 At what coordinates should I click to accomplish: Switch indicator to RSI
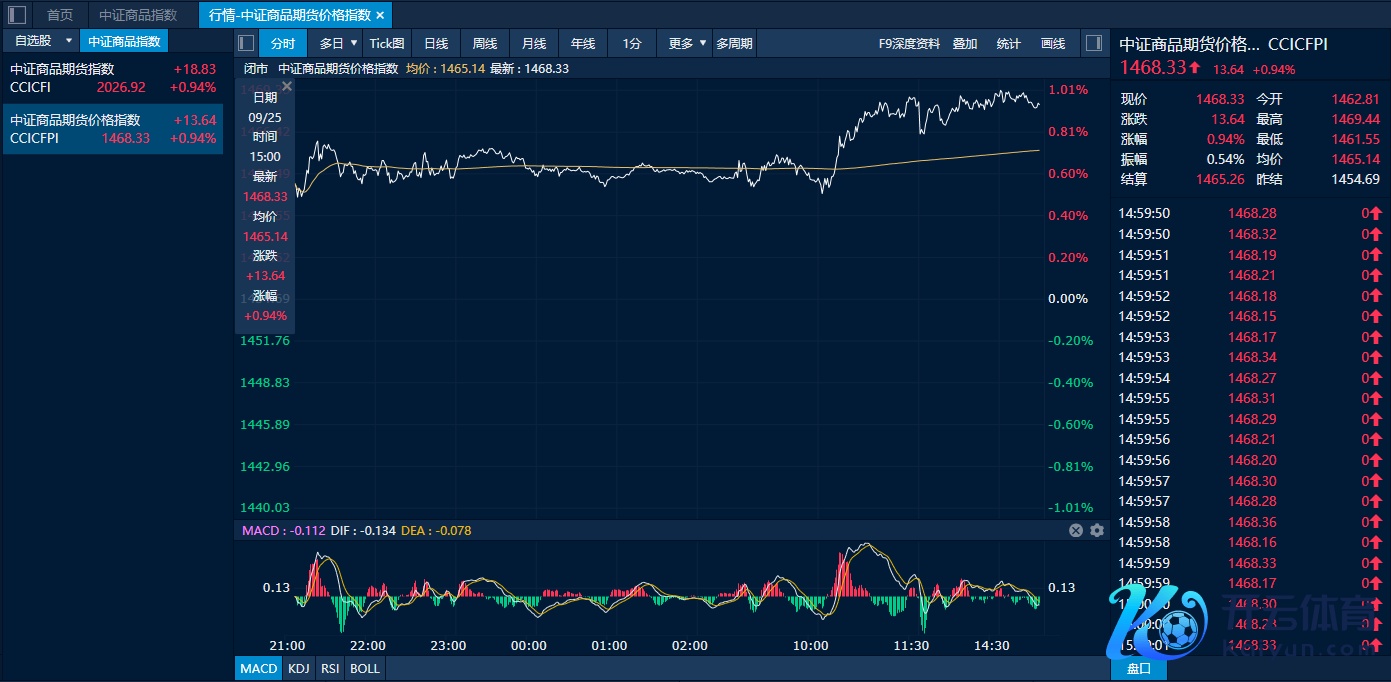[x=330, y=668]
